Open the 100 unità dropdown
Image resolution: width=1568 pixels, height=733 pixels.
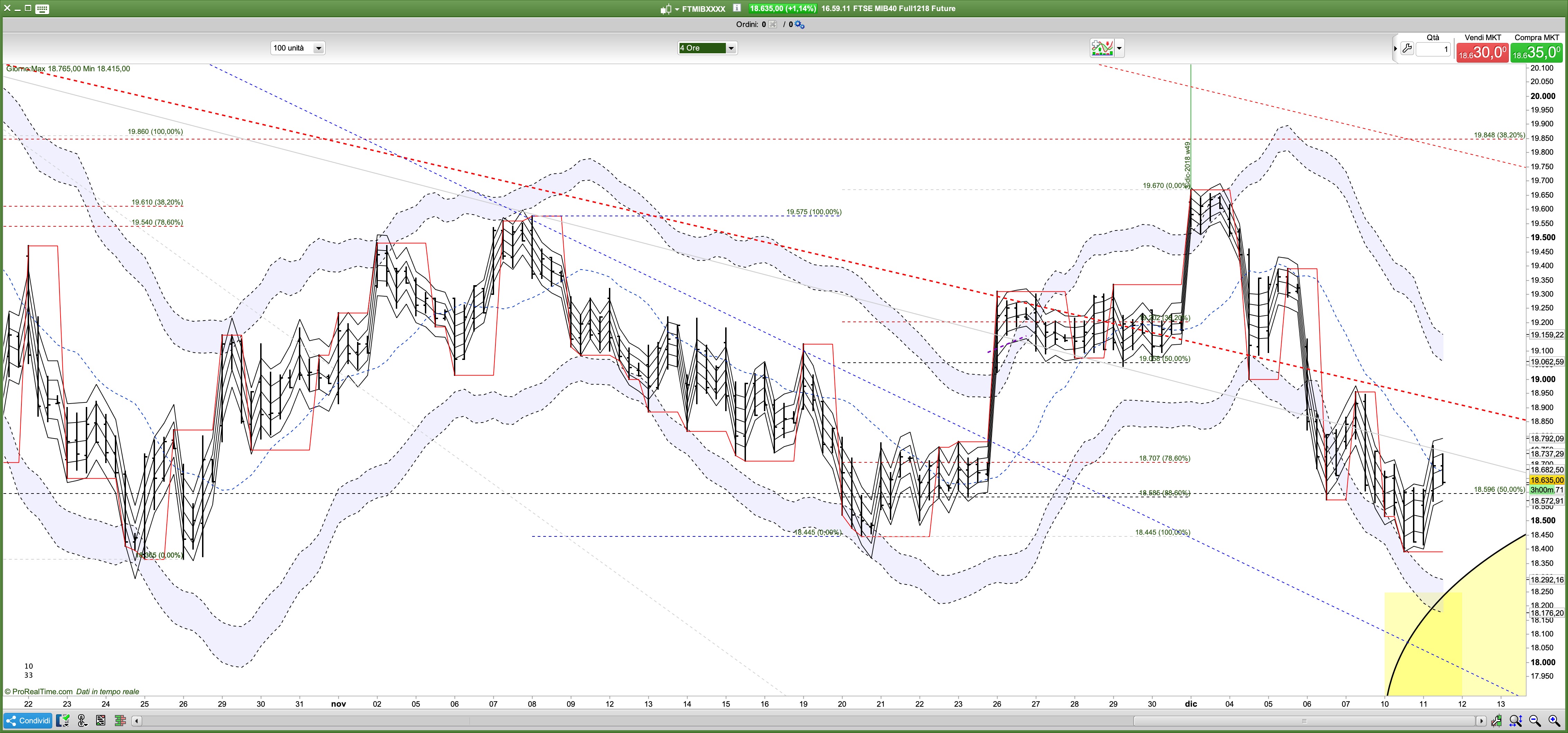coord(298,48)
